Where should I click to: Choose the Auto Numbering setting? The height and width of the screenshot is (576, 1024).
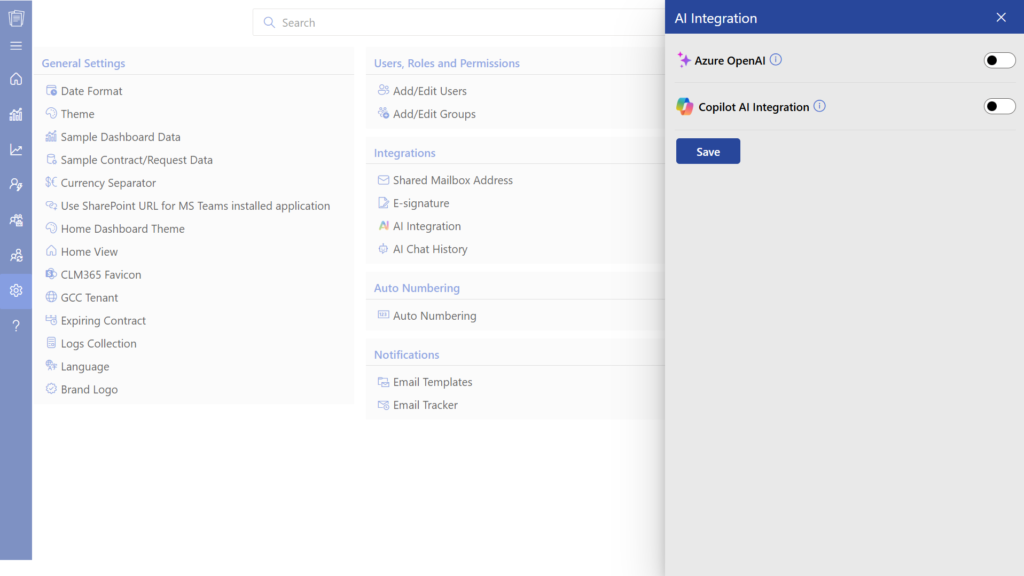[434, 316]
